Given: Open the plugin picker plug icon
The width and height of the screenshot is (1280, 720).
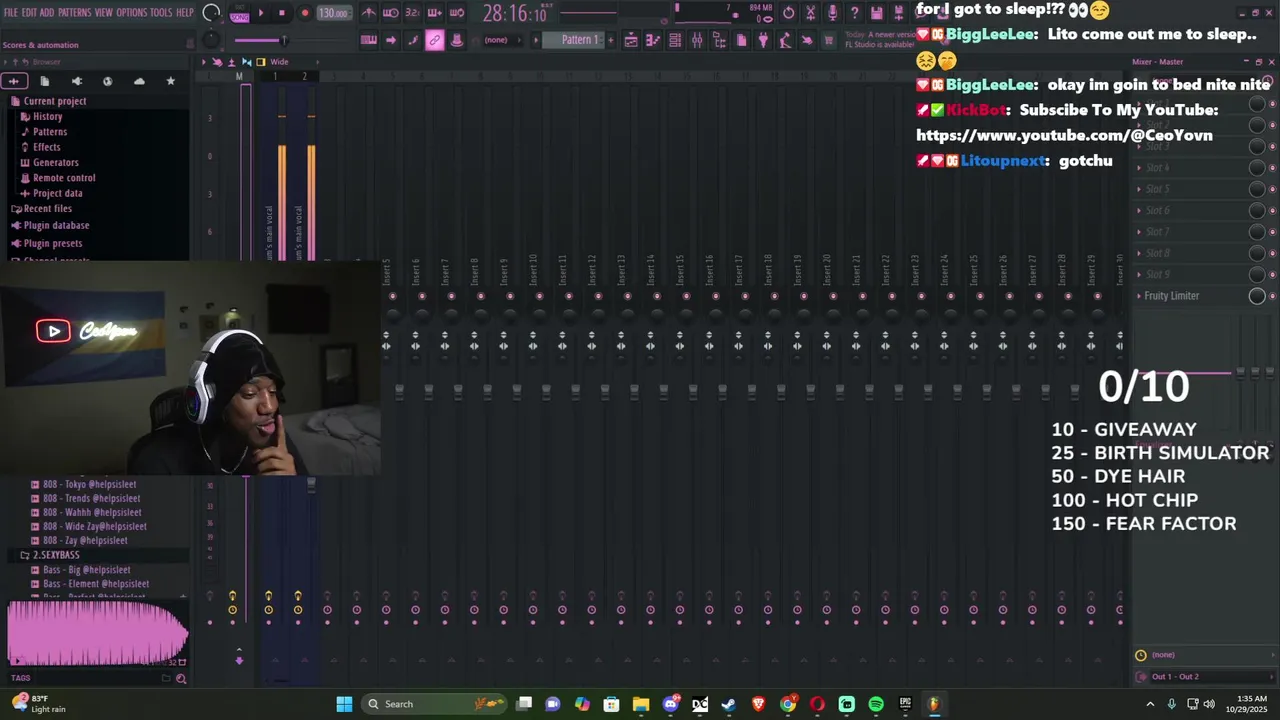Looking at the screenshot, I should click(763, 40).
